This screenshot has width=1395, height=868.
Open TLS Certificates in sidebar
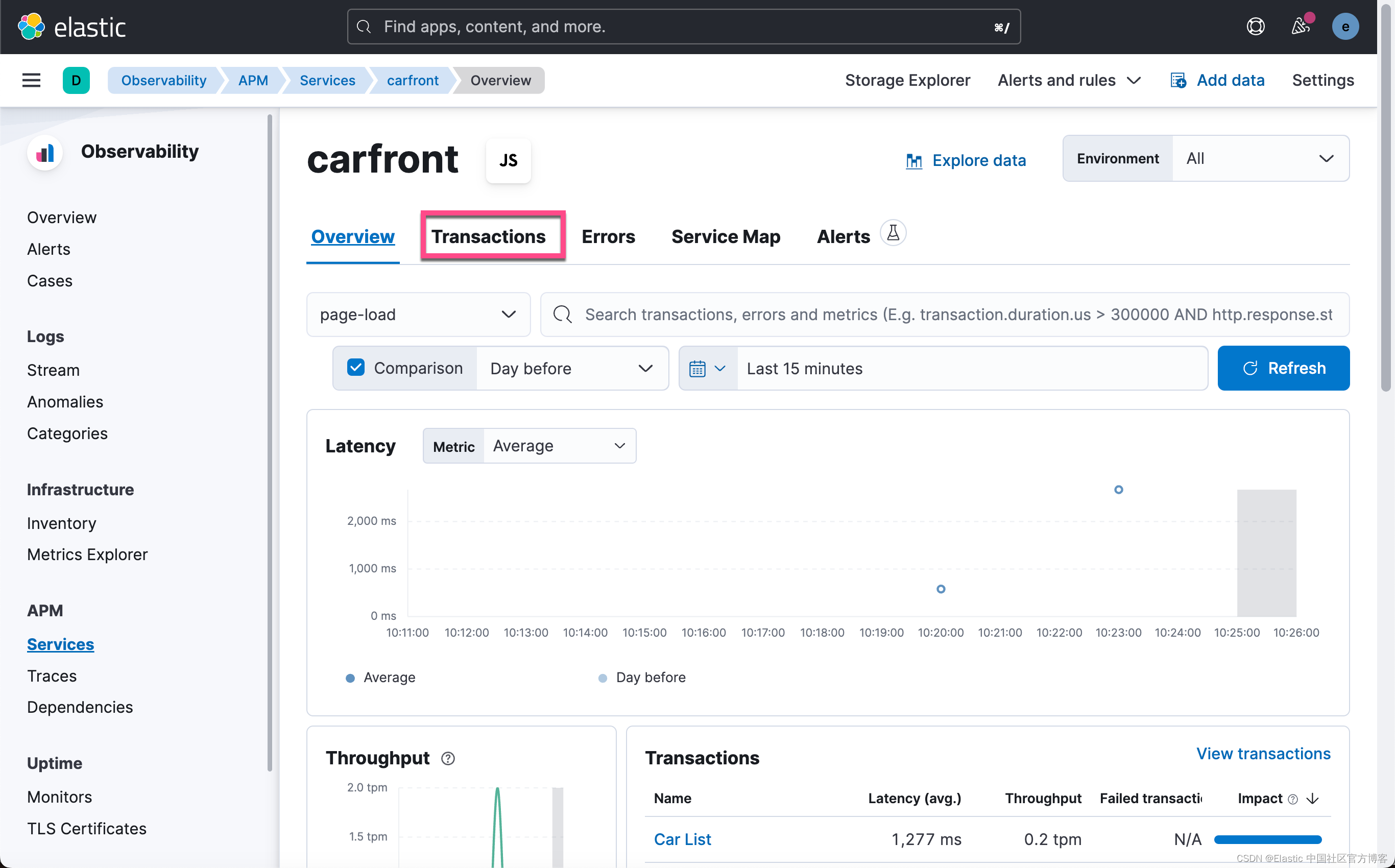87,829
